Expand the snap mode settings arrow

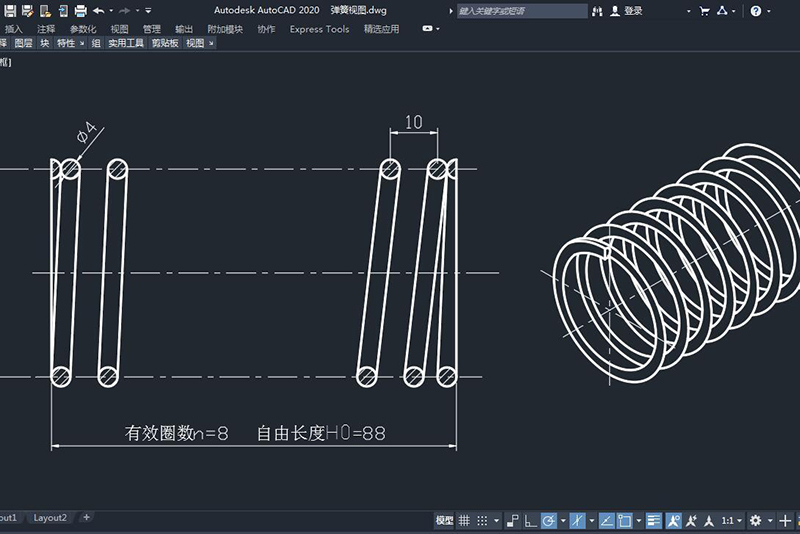pyautogui.click(x=496, y=521)
